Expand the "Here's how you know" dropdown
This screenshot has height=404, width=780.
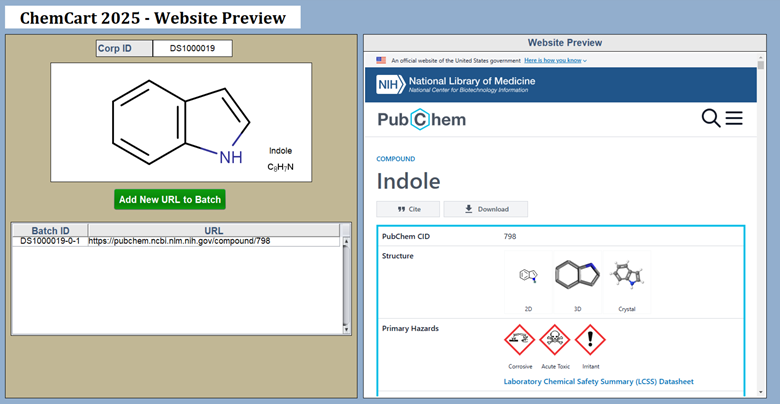(x=541, y=60)
